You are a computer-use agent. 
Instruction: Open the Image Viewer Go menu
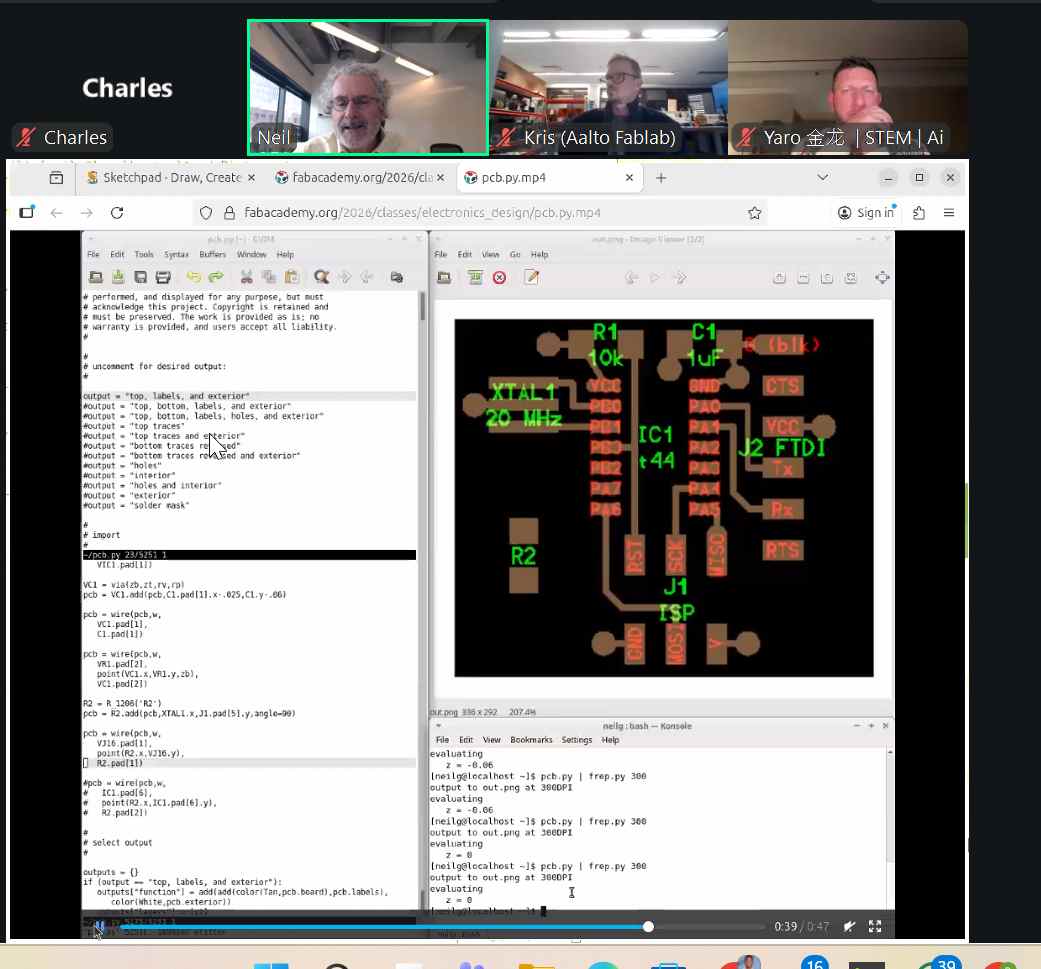pyautogui.click(x=515, y=254)
